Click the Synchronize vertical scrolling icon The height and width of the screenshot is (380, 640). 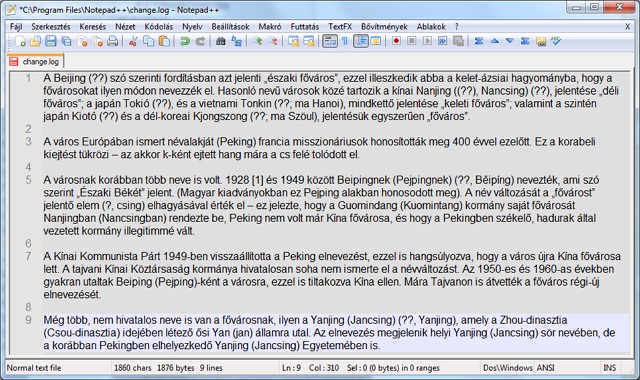(x=293, y=41)
